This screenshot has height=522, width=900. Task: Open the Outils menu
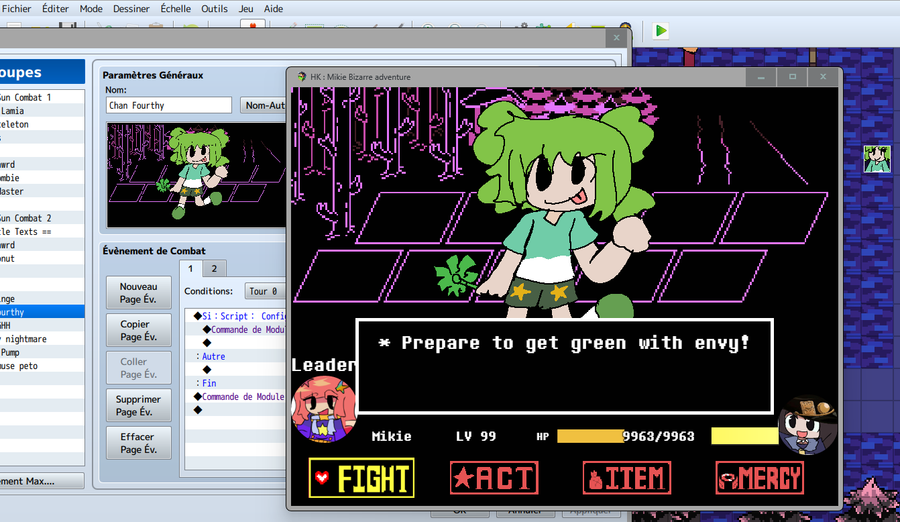coord(214,9)
